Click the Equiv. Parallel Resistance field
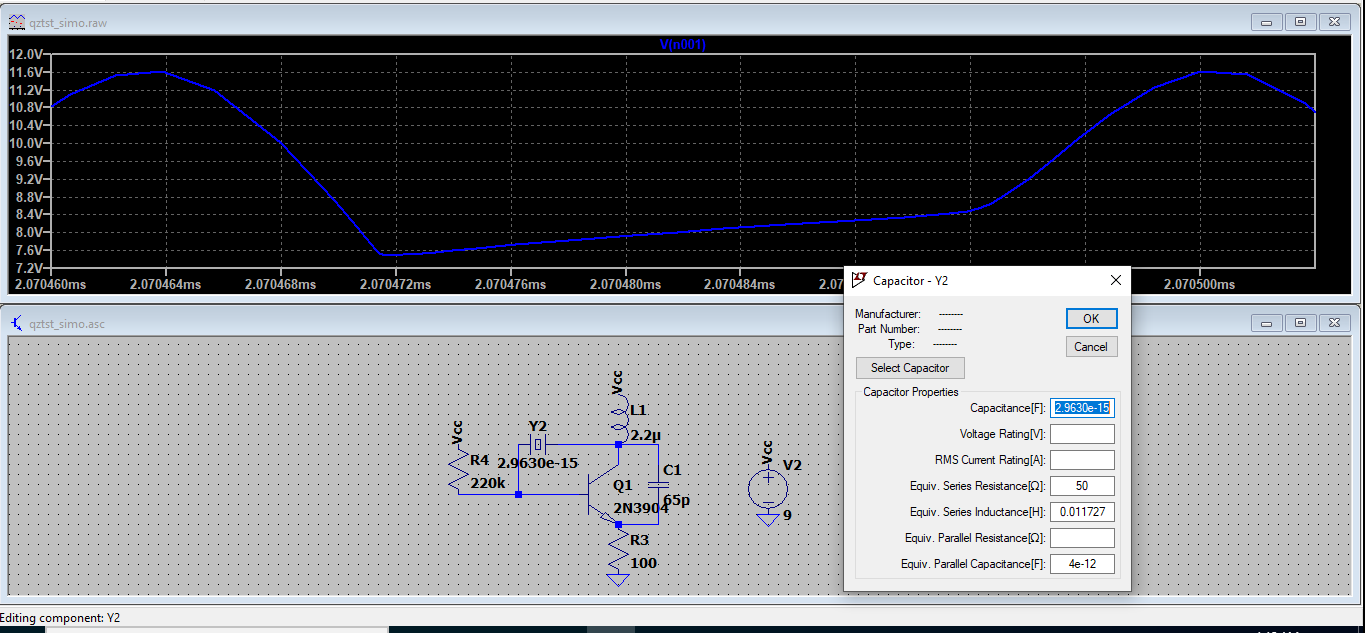This screenshot has height=633, width=1365. 1082,538
